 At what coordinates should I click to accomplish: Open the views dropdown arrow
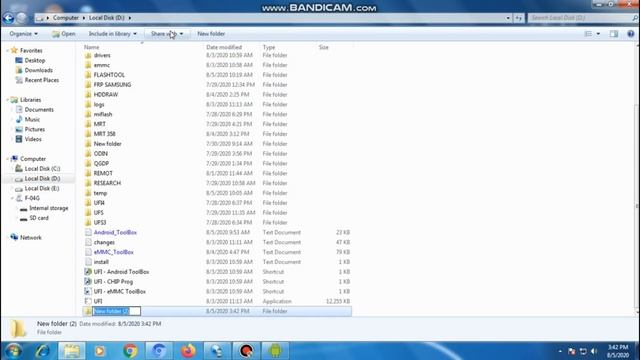point(598,34)
